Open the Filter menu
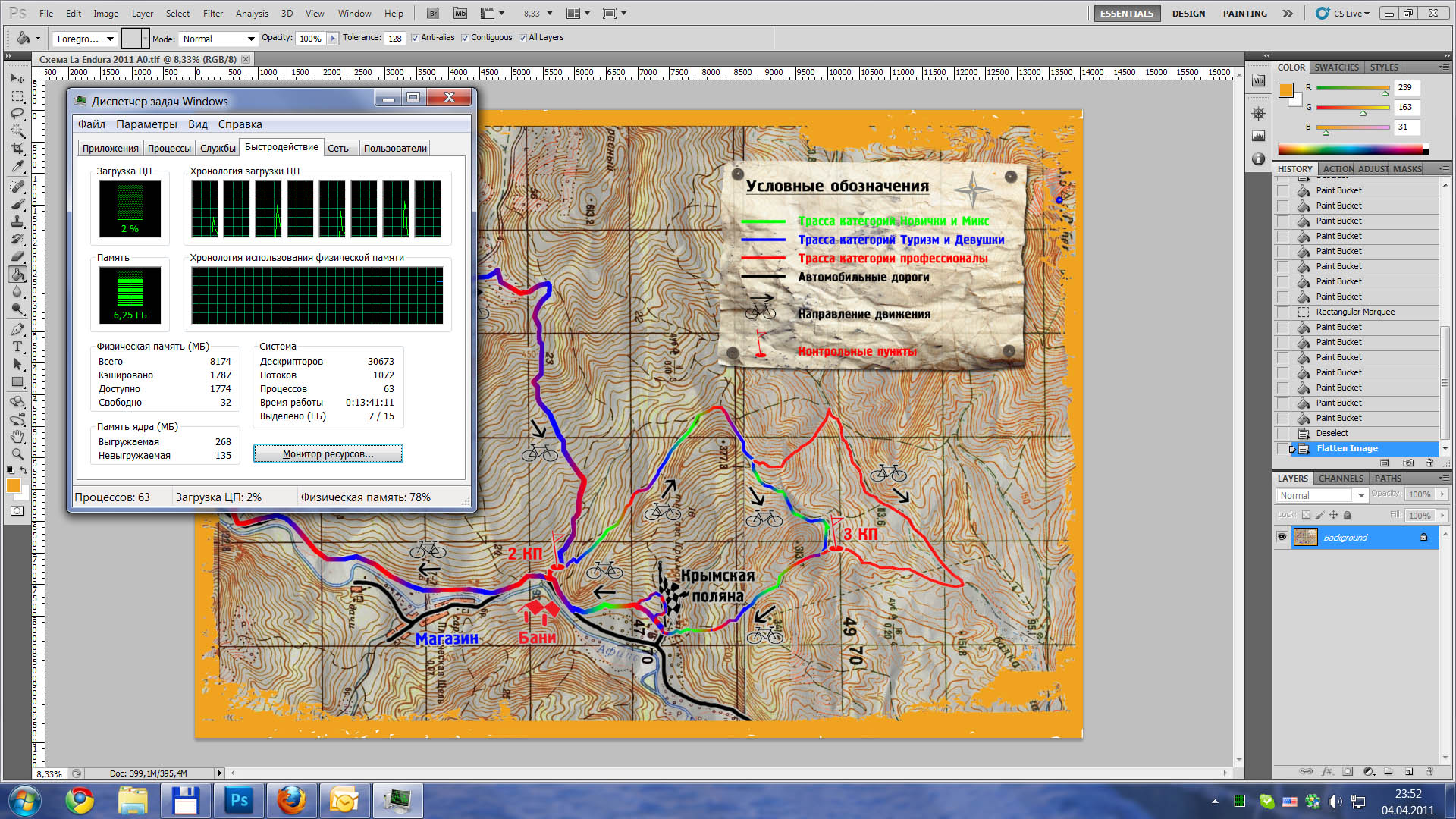 [212, 13]
